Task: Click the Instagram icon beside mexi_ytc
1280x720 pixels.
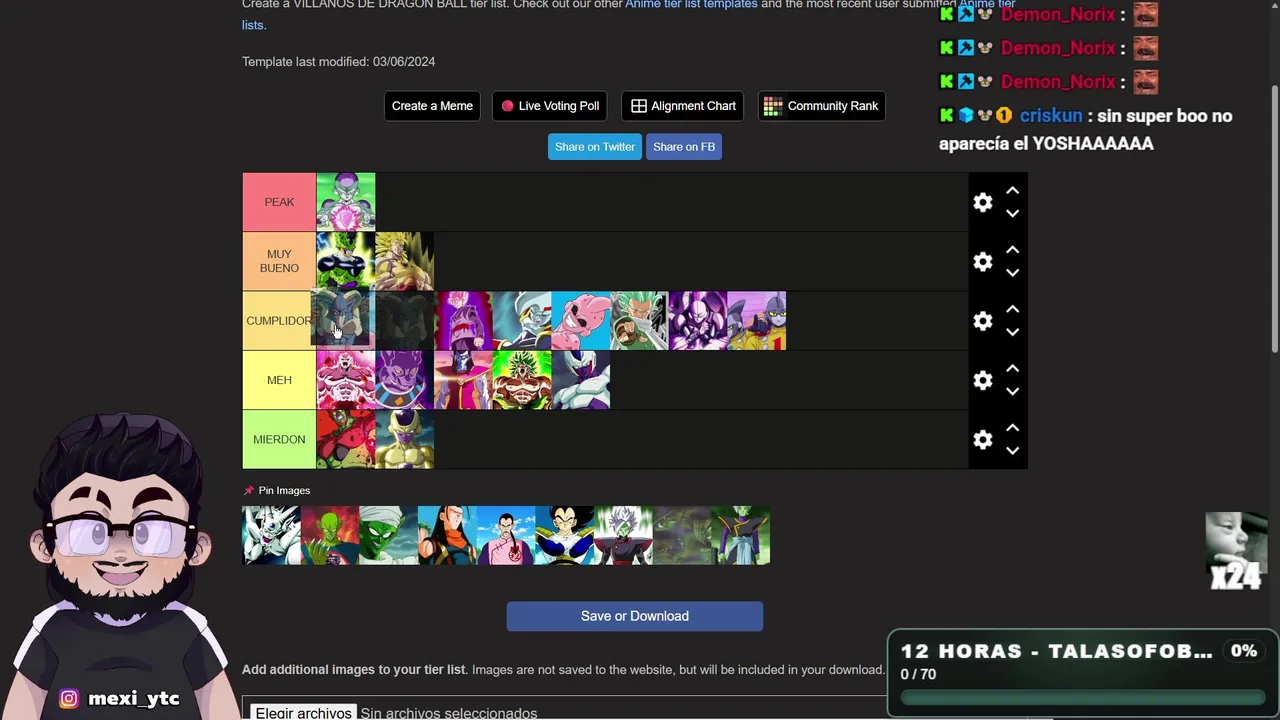Action: click(x=69, y=699)
